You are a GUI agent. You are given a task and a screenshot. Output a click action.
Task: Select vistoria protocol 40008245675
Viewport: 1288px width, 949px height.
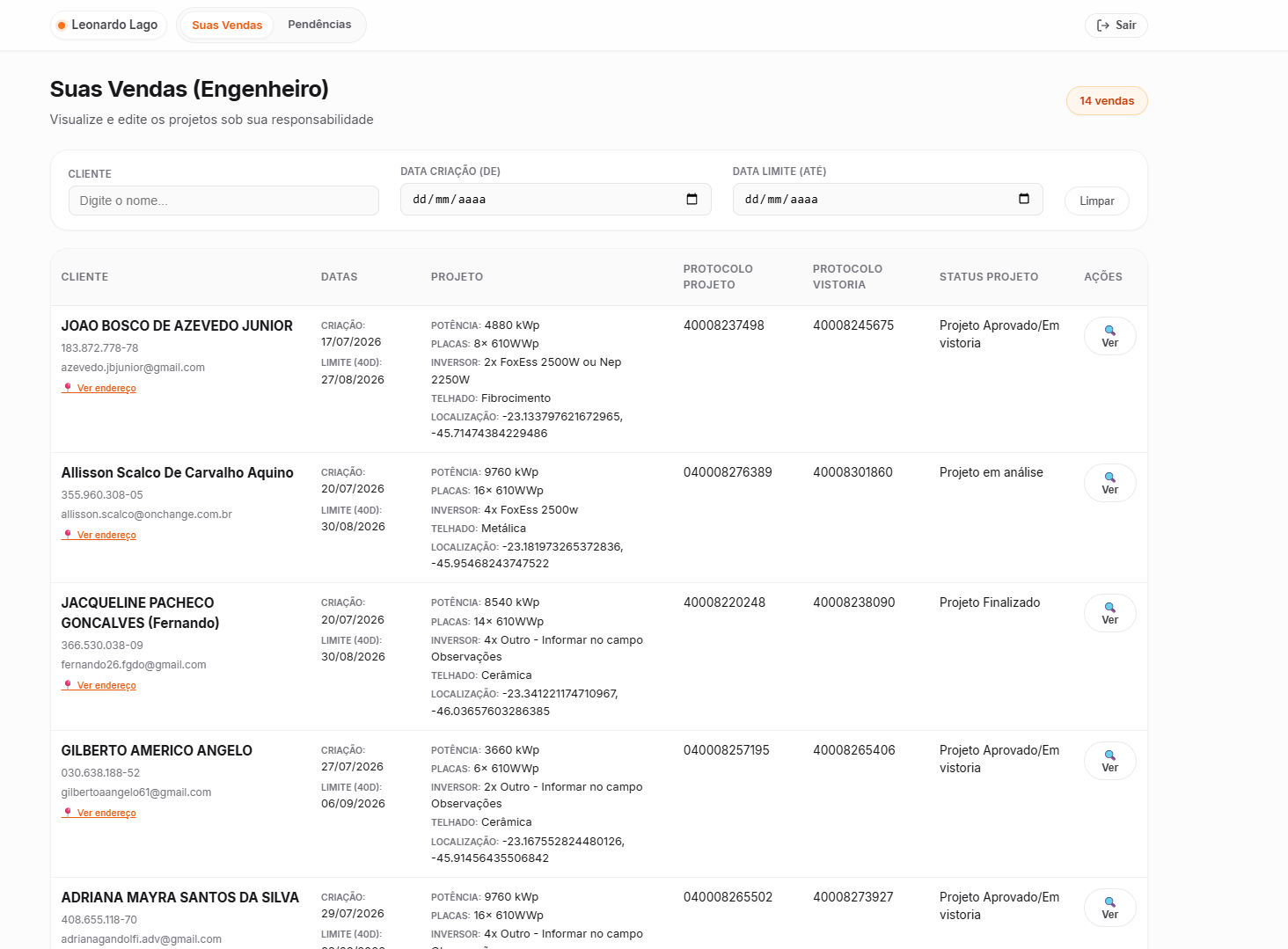(853, 325)
